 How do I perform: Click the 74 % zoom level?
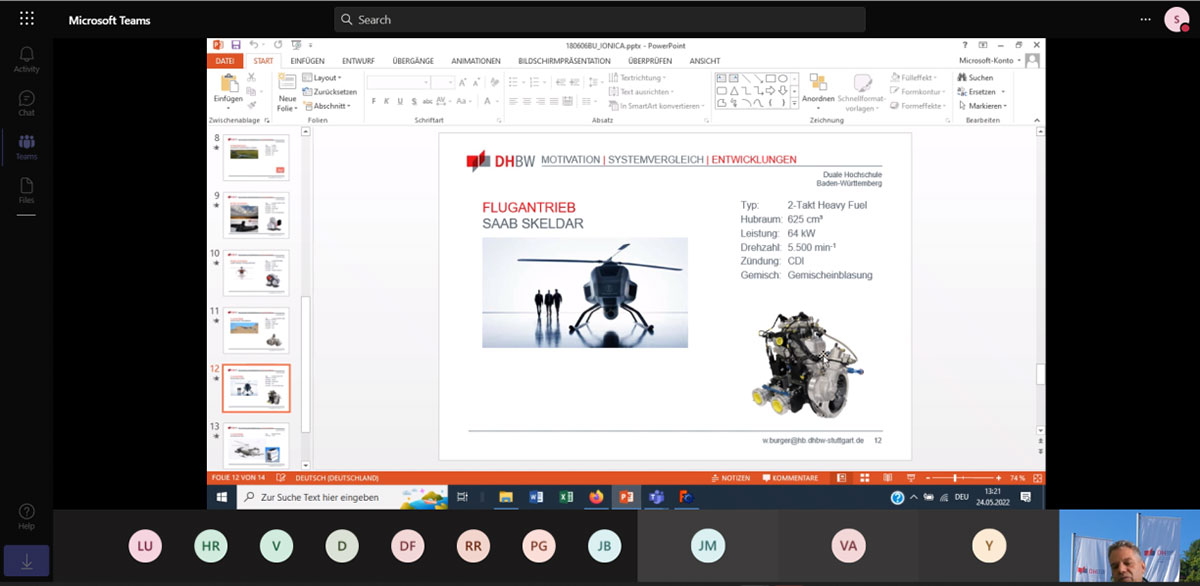(x=1018, y=478)
